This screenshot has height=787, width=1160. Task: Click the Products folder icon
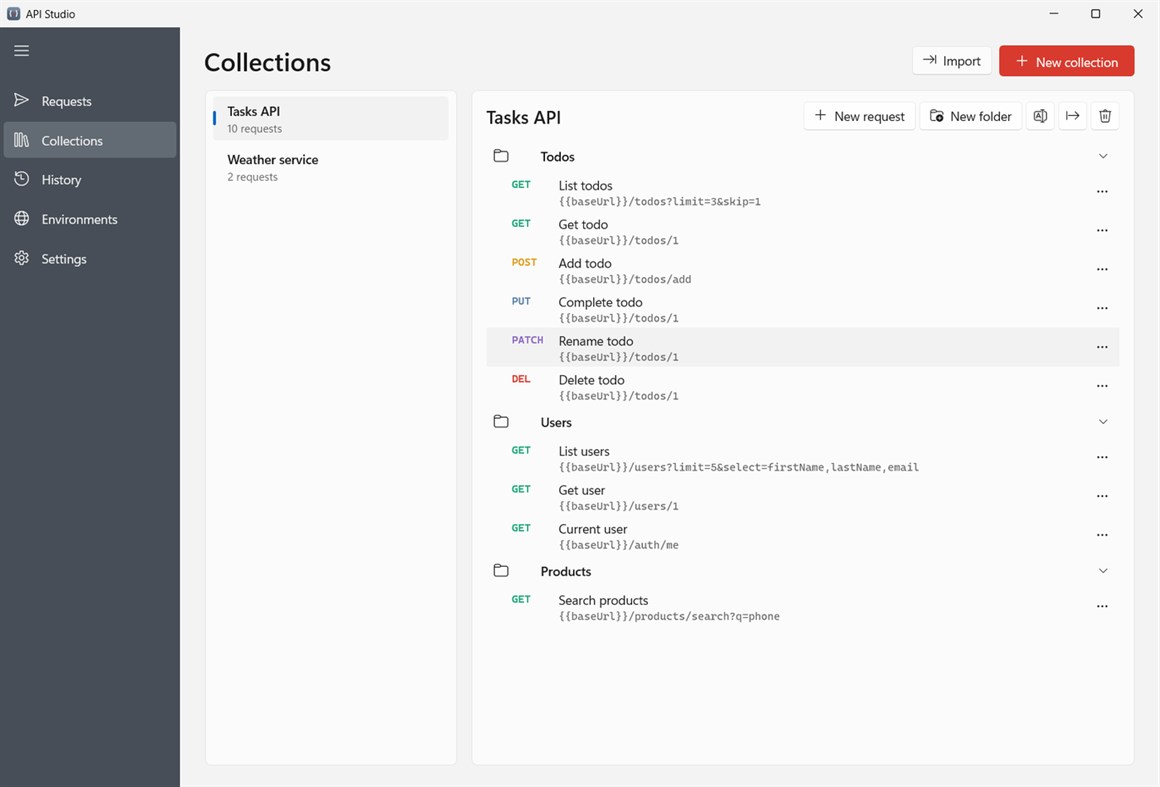click(501, 570)
